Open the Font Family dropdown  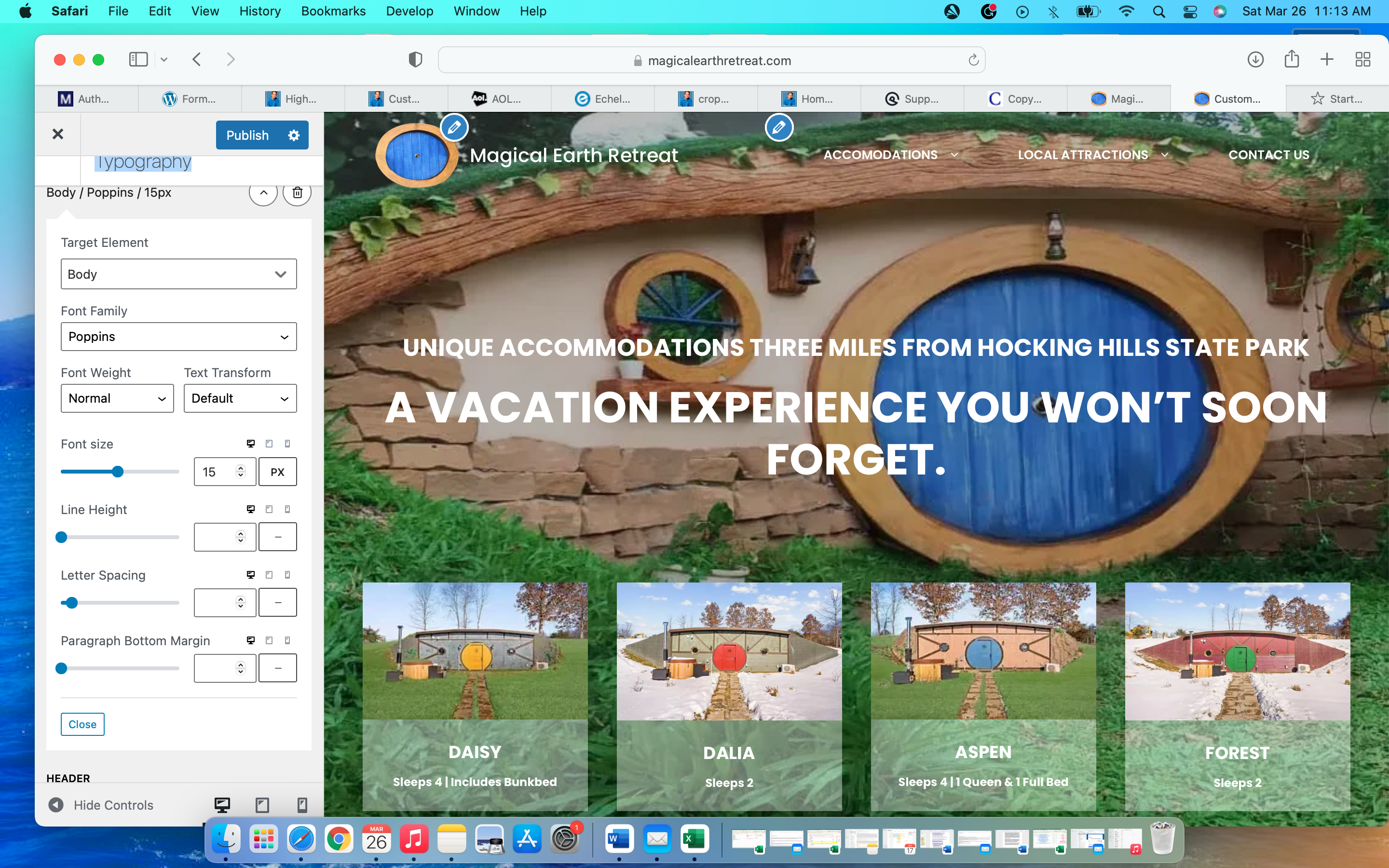pos(178,337)
